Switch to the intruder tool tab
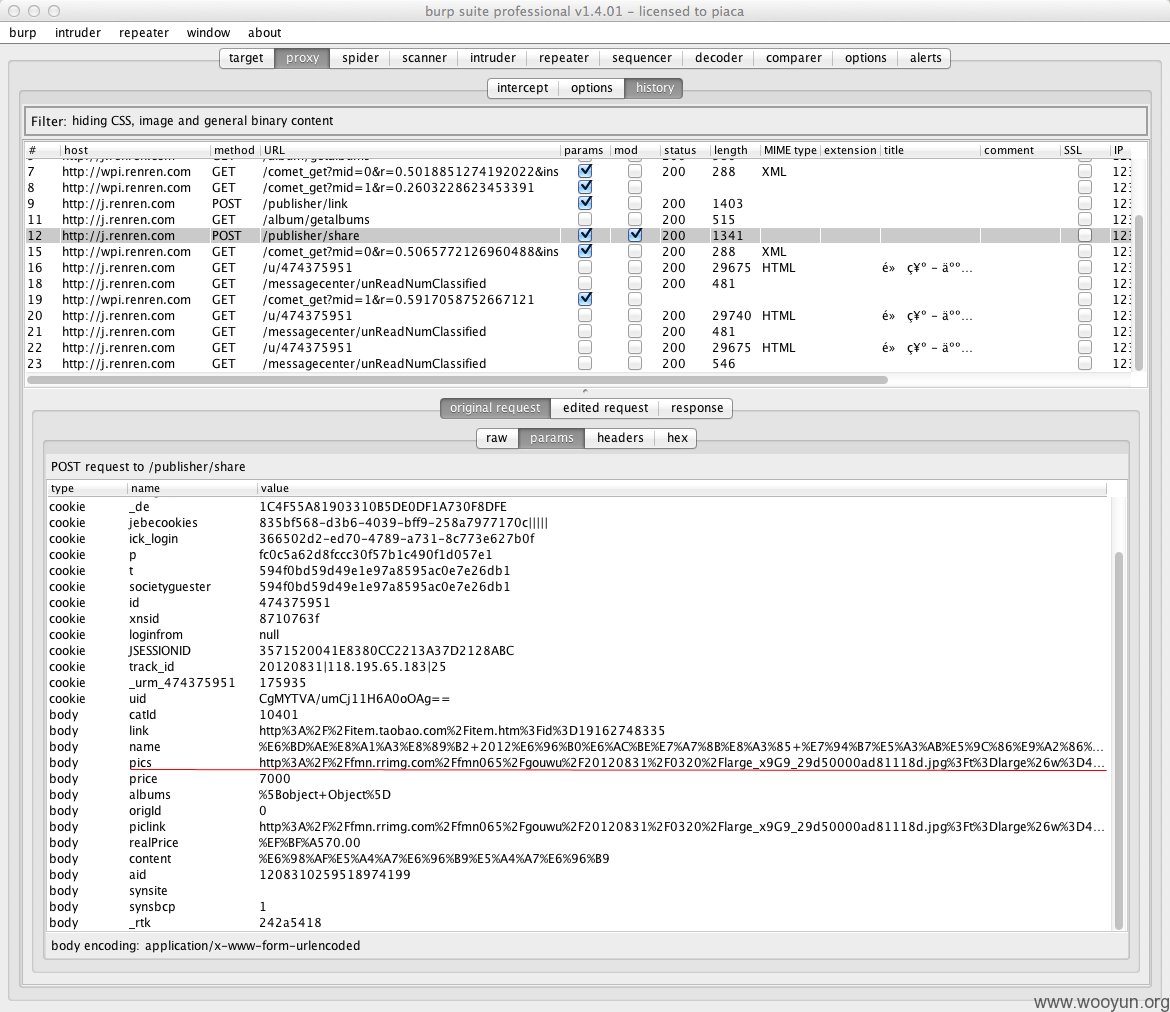Image resolution: width=1170 pixels, height=1012 pixels. [x=492, y=58]
